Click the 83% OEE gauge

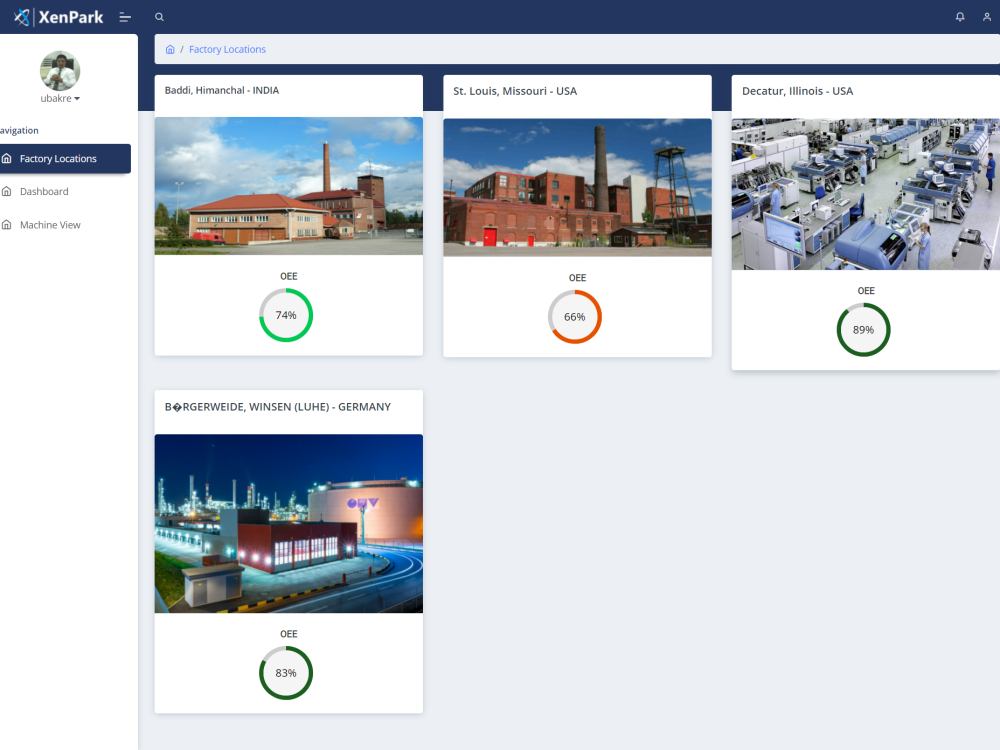(x=286, y=673)
